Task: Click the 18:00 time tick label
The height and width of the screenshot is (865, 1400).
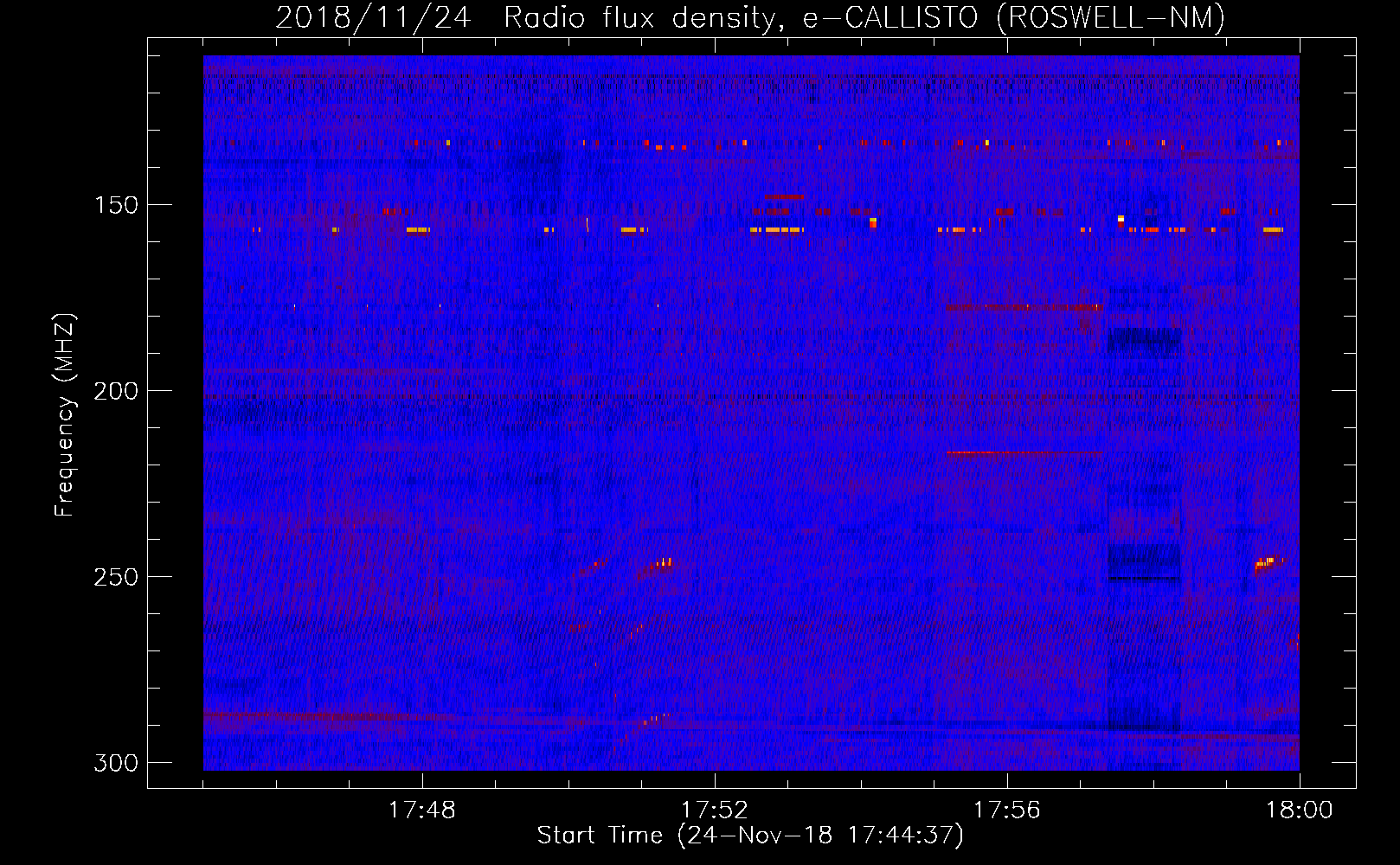Action: coord(1300,811)
